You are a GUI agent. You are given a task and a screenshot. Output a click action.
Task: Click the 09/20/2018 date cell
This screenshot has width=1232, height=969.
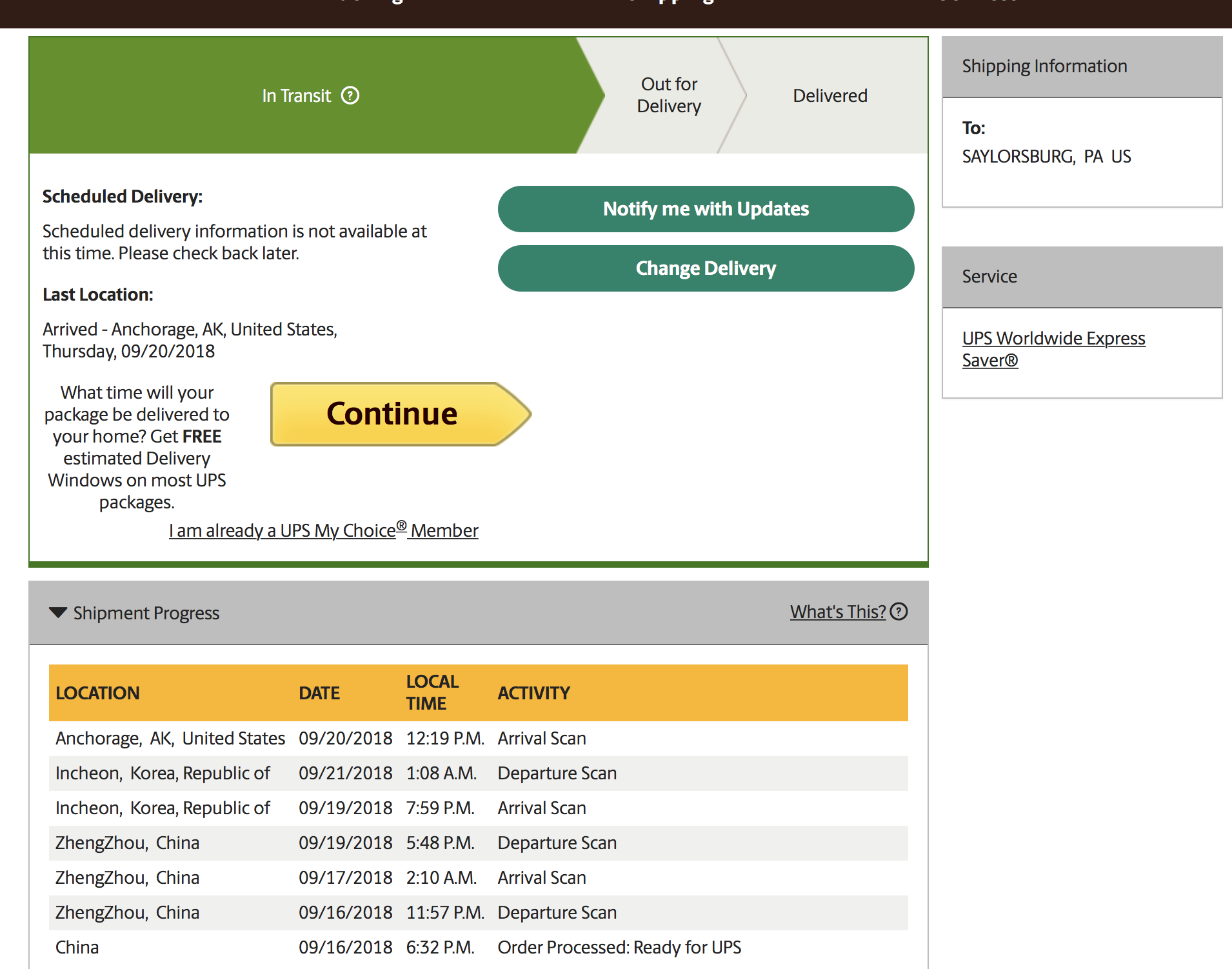[346, 739]
